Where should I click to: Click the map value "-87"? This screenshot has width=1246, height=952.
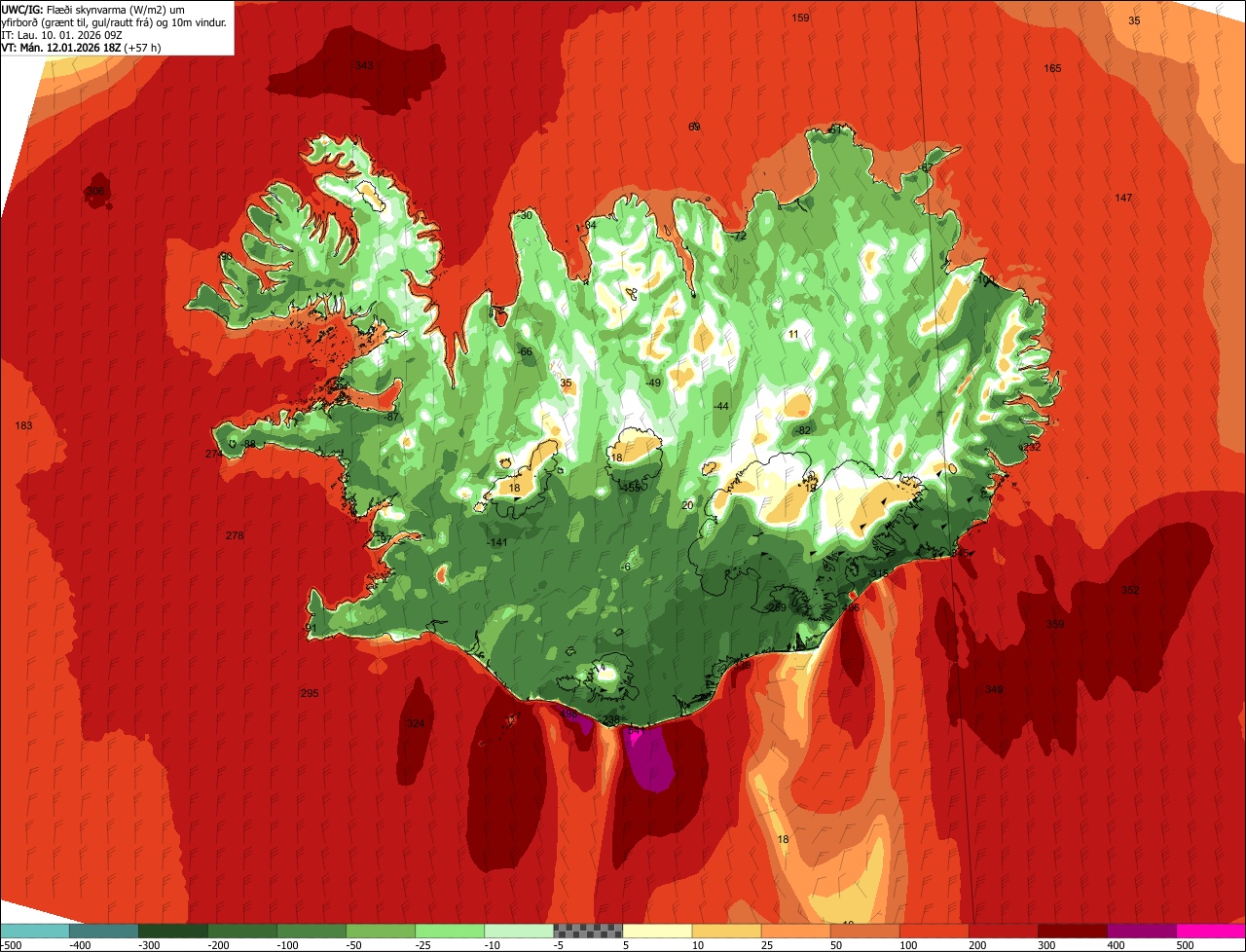(391, 418)
